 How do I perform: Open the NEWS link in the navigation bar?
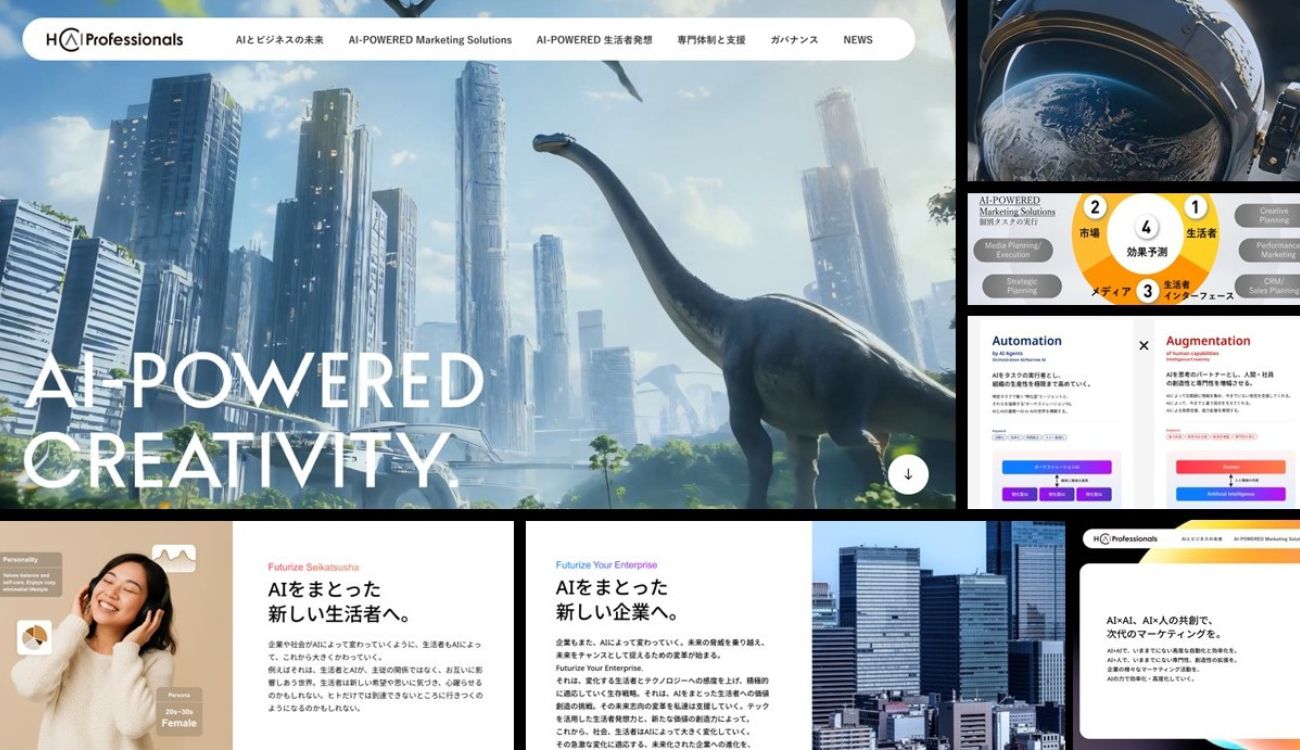point(858,40)
